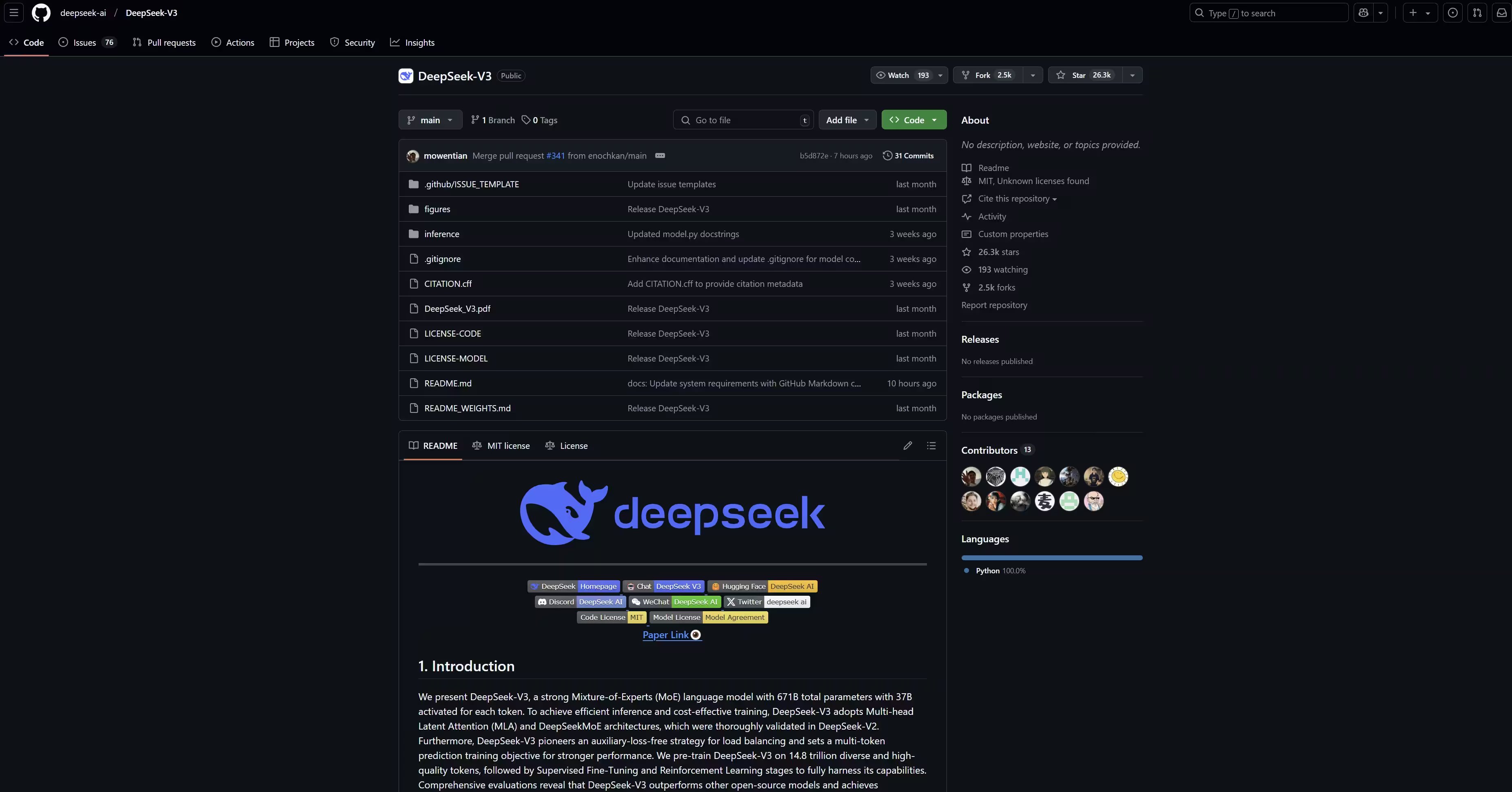
Task: Click Report repository link
Action: coord(994,305)
